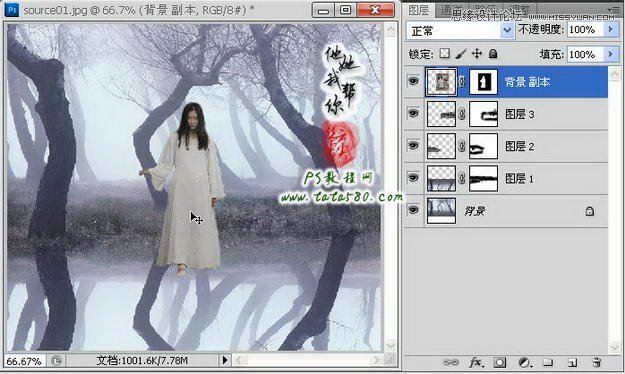The image size is (625, 374).
Task: Open the 填充 fill slider arrow
Action: point(611,54)
